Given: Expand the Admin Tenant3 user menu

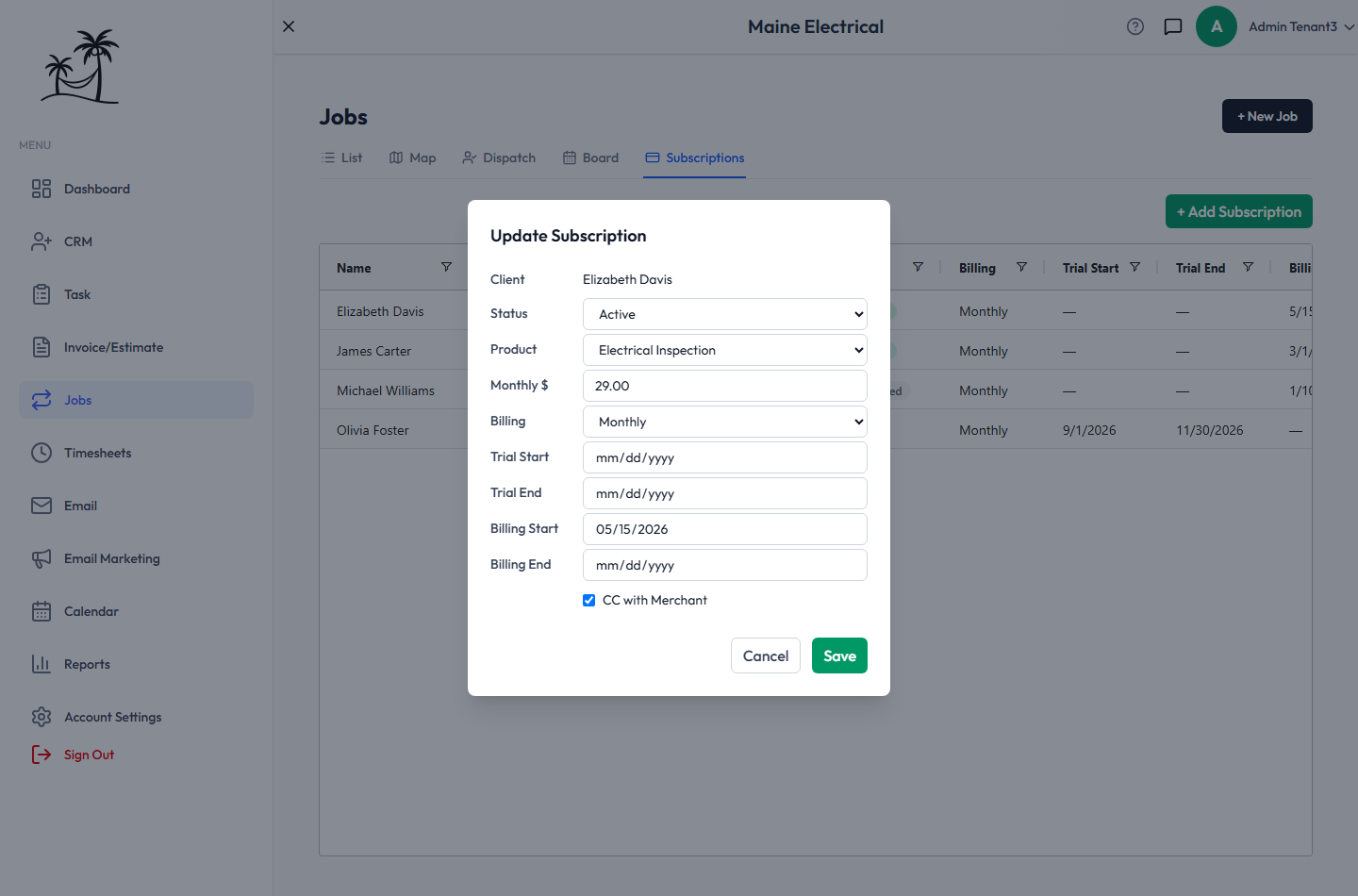Looking at the screenshot, I should (1300, 26).
